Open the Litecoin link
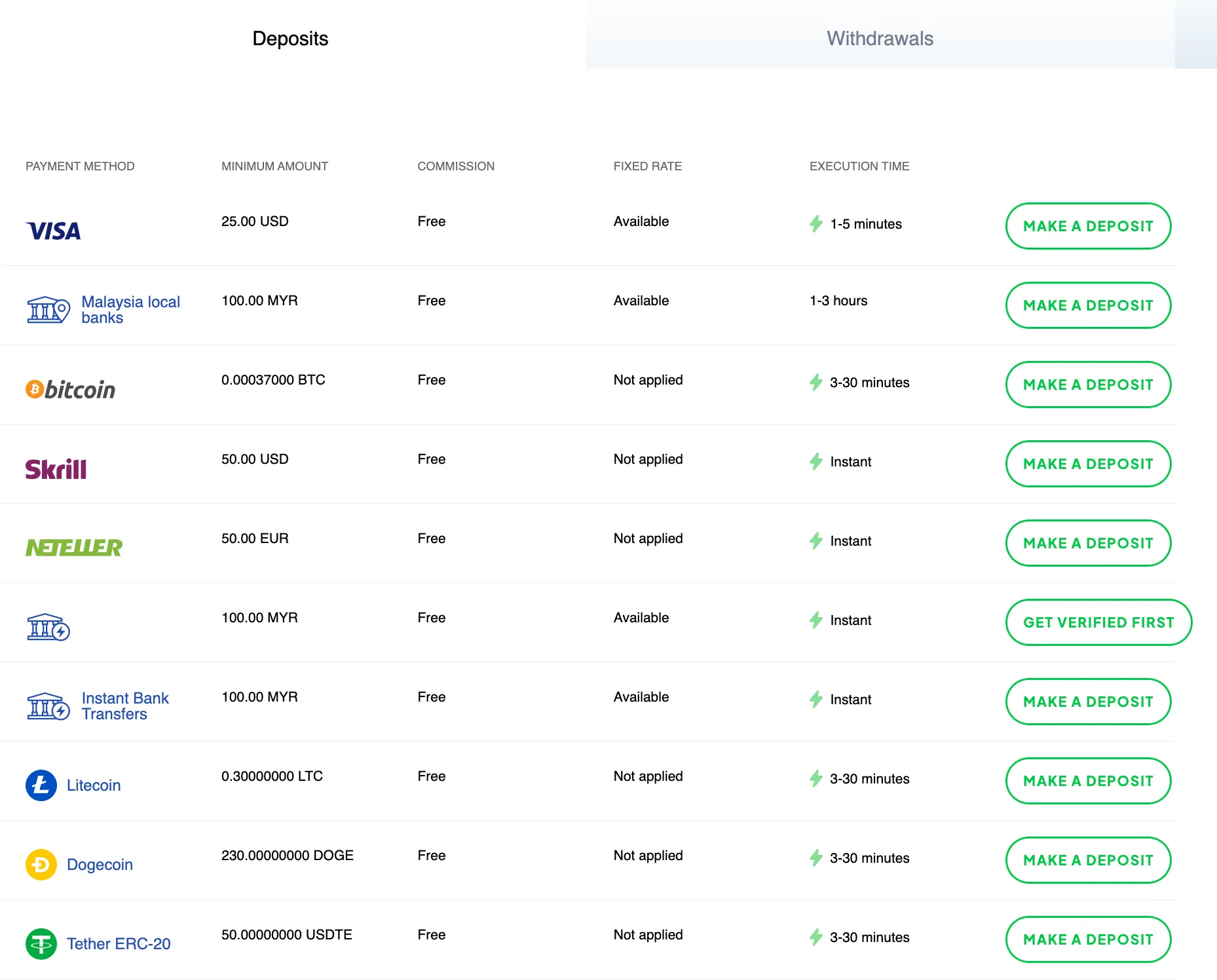 click(x=94, y=785)
